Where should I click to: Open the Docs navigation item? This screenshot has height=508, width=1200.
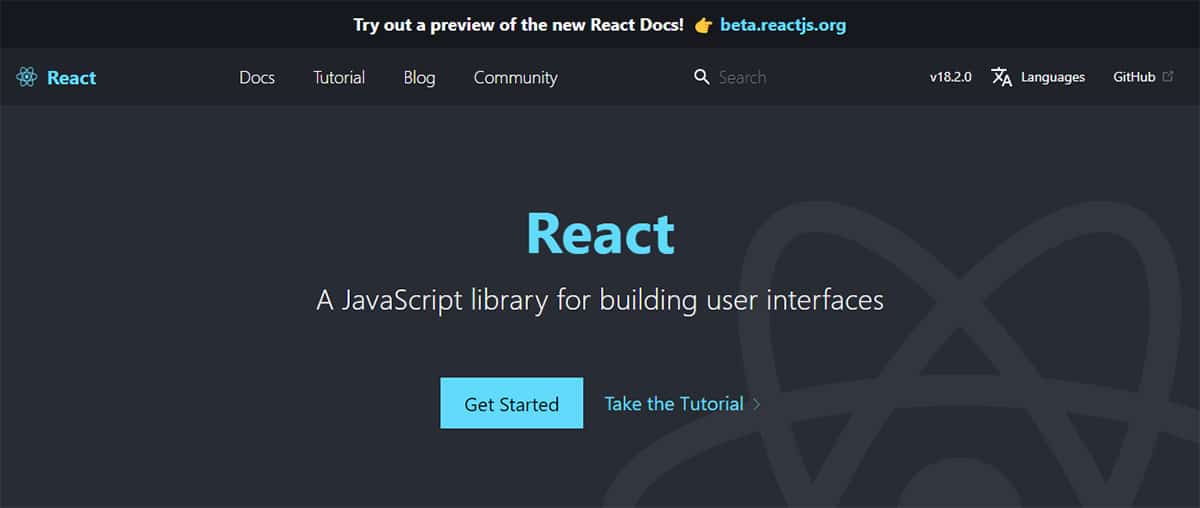point(257,77)
